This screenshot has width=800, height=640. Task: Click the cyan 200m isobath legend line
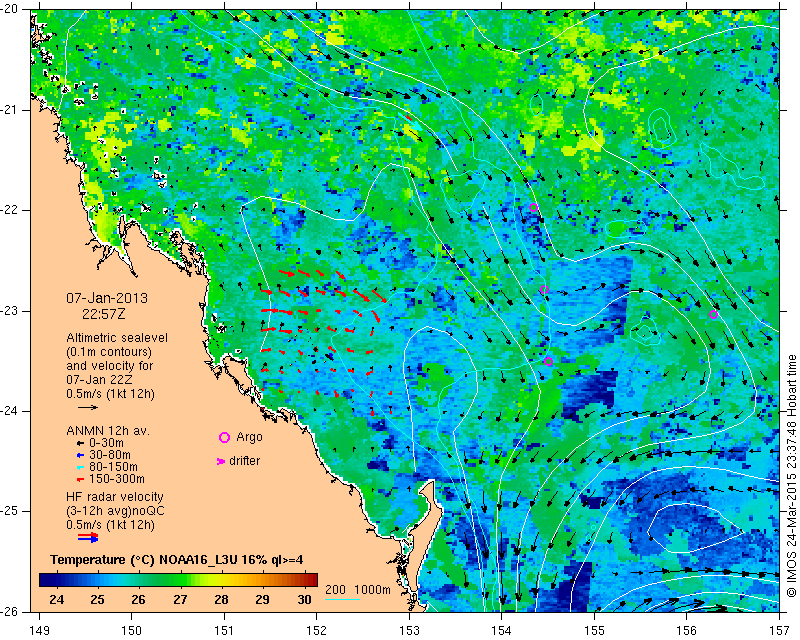click(342, 599)
